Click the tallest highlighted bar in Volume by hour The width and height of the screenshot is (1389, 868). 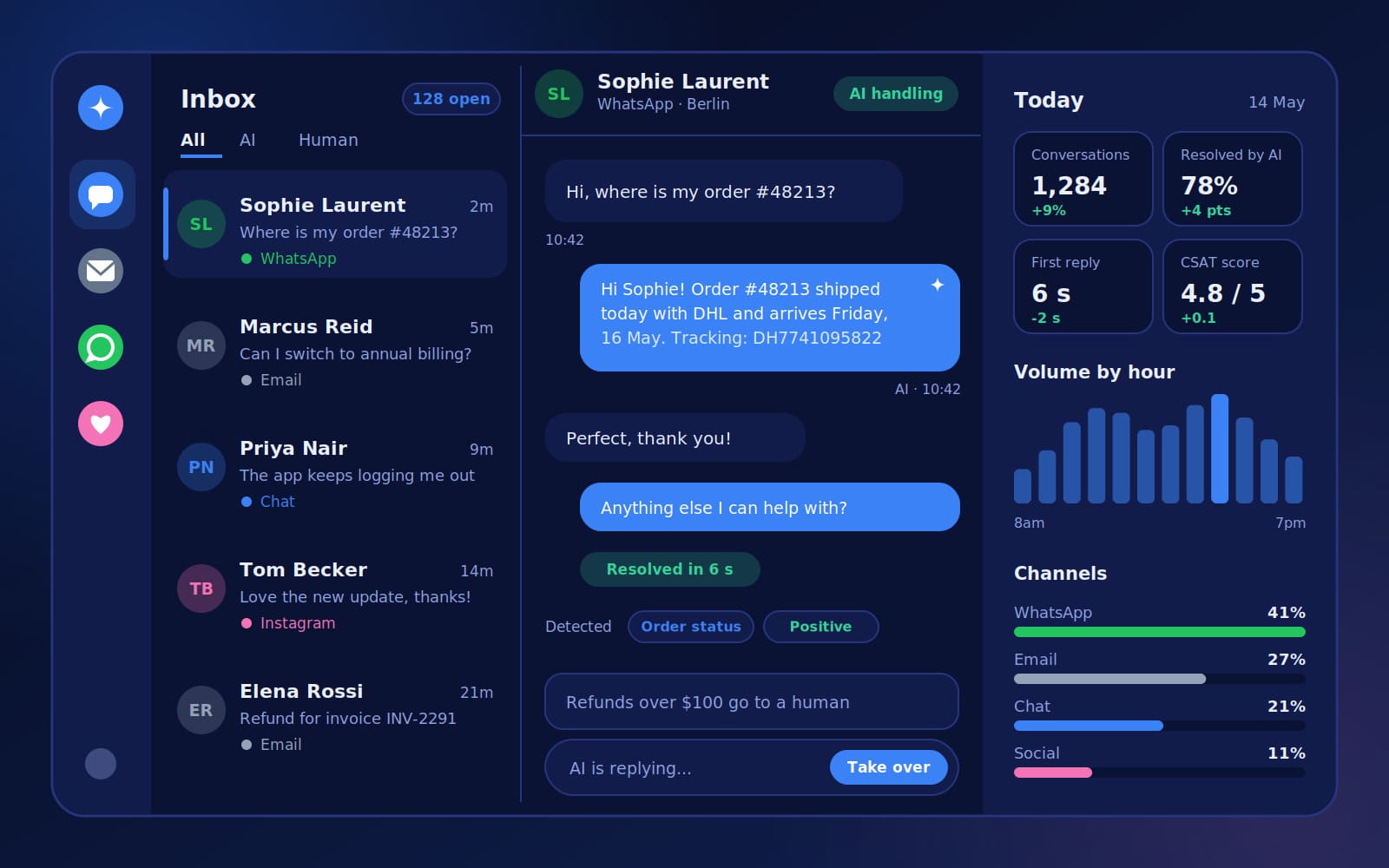point(1220,449)
